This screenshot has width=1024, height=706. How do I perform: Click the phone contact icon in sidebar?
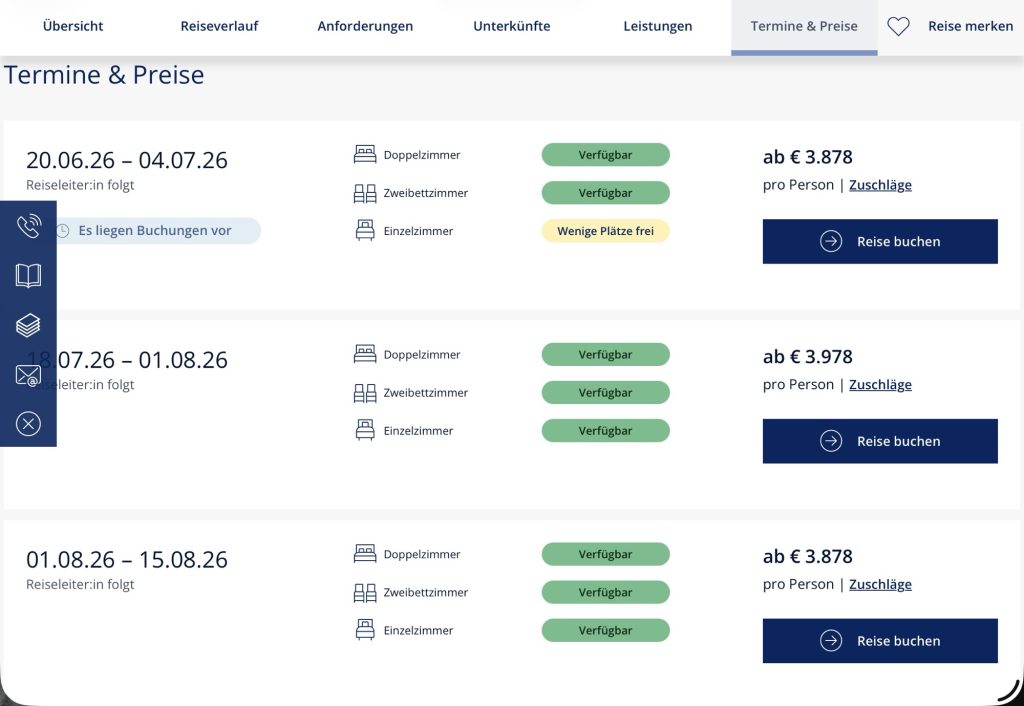[28, 226]
